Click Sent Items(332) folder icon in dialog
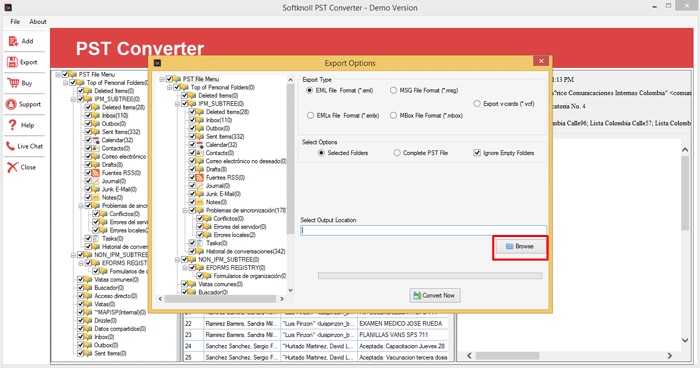 click(200, 137)
